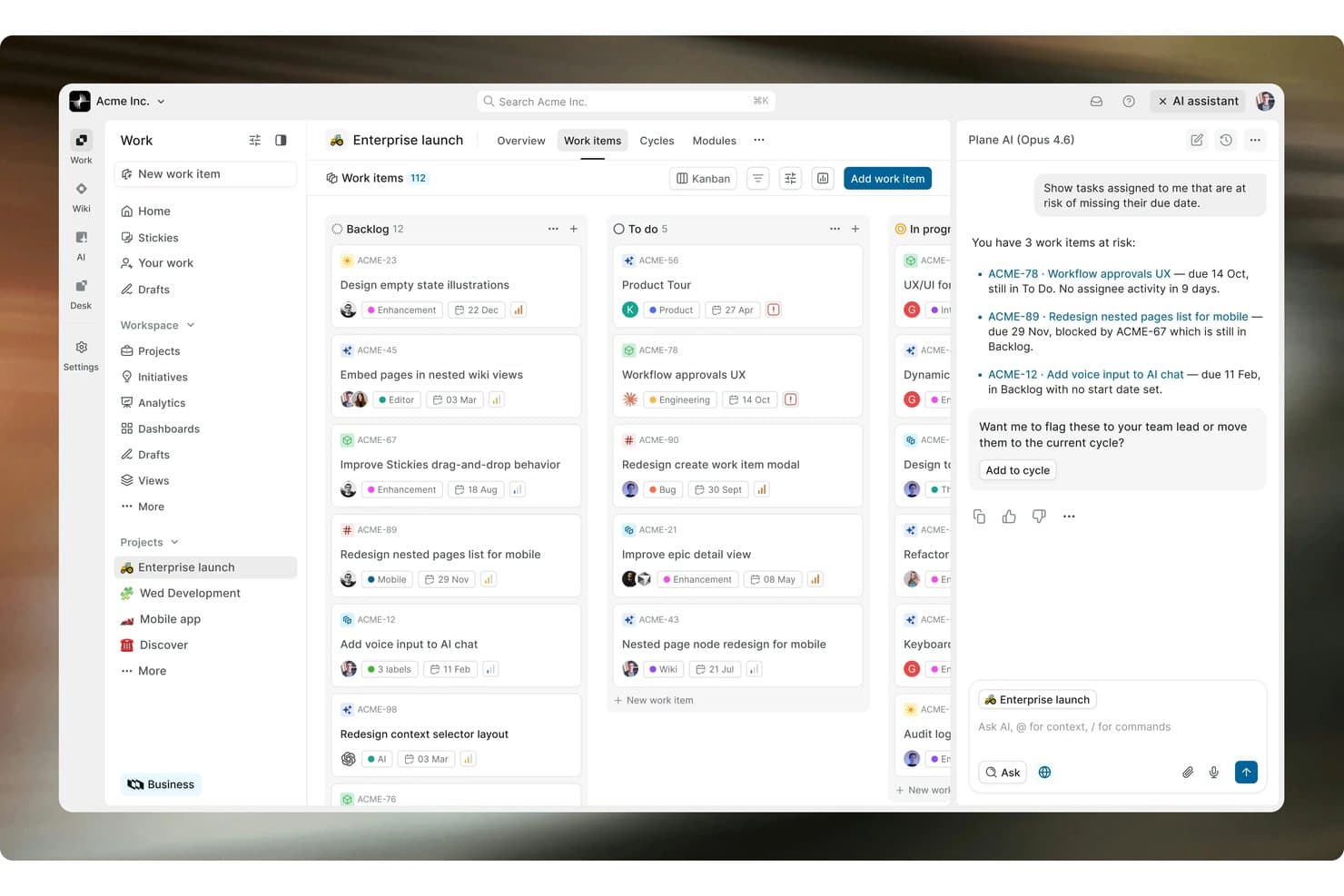This screenshot has width=1344, height=896.
Task: Open Settings from the left rail
Action: (82, 355)
